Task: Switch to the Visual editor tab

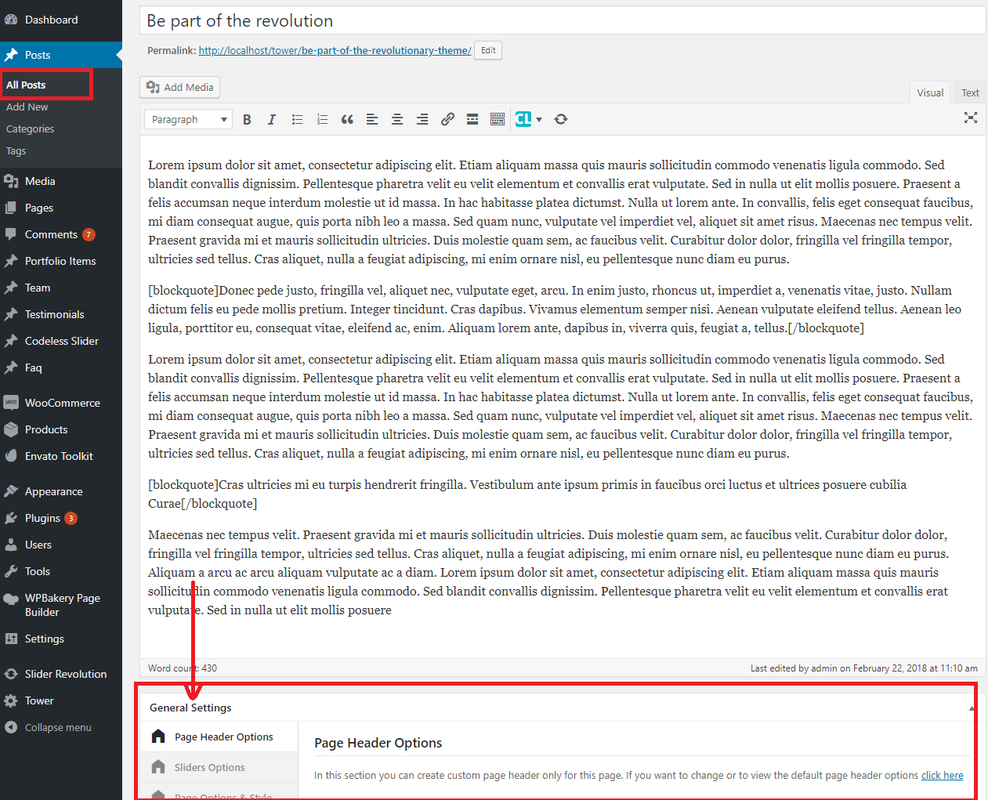Action: 930,93
